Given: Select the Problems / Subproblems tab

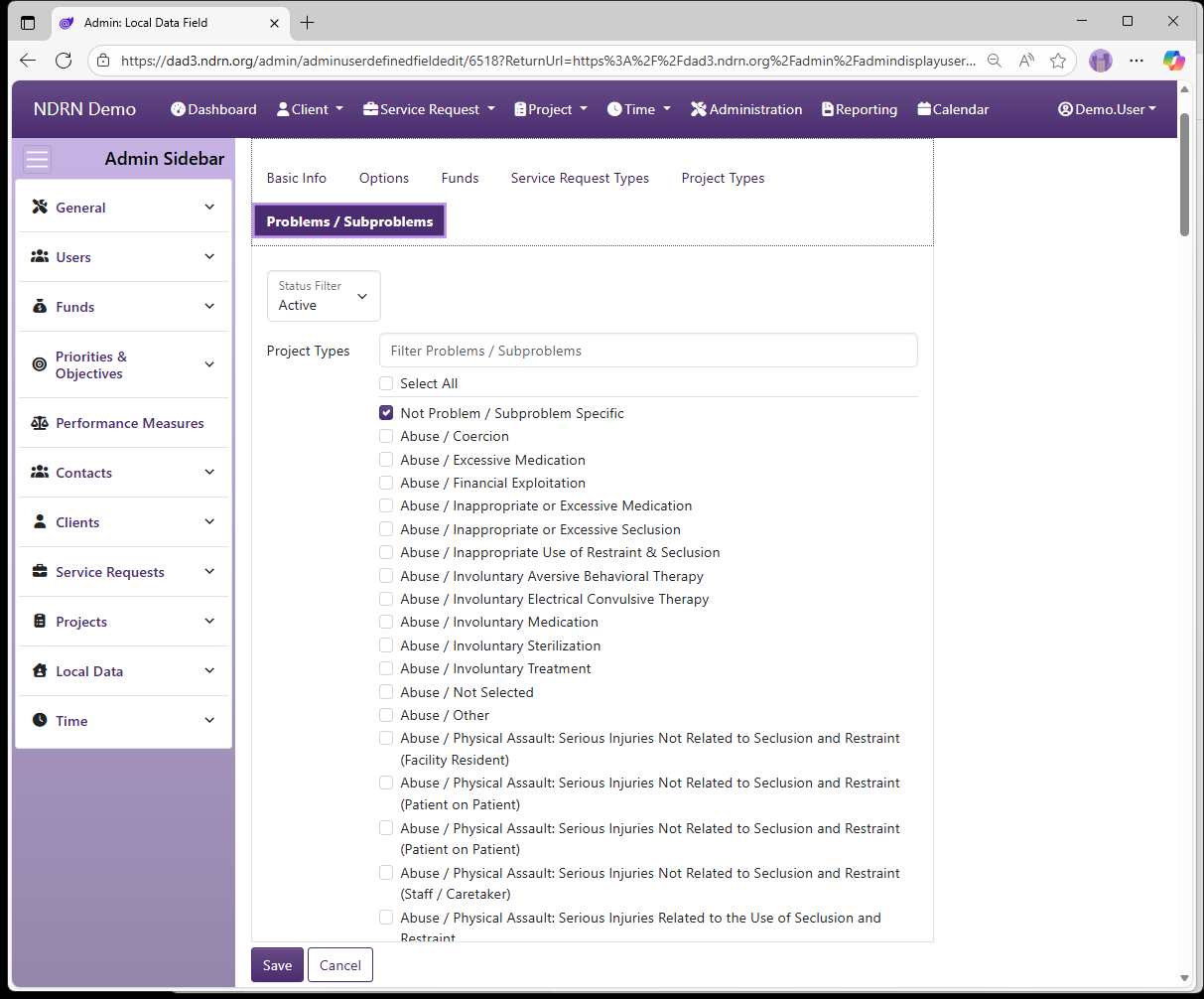Looking at the screenshot, I should click(x=349, y=221).
